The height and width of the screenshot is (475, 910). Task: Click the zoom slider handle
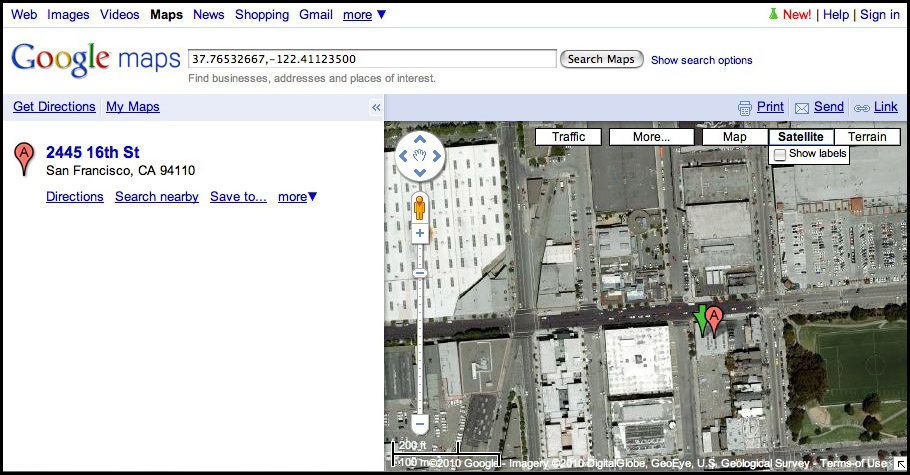click(420, 273)
